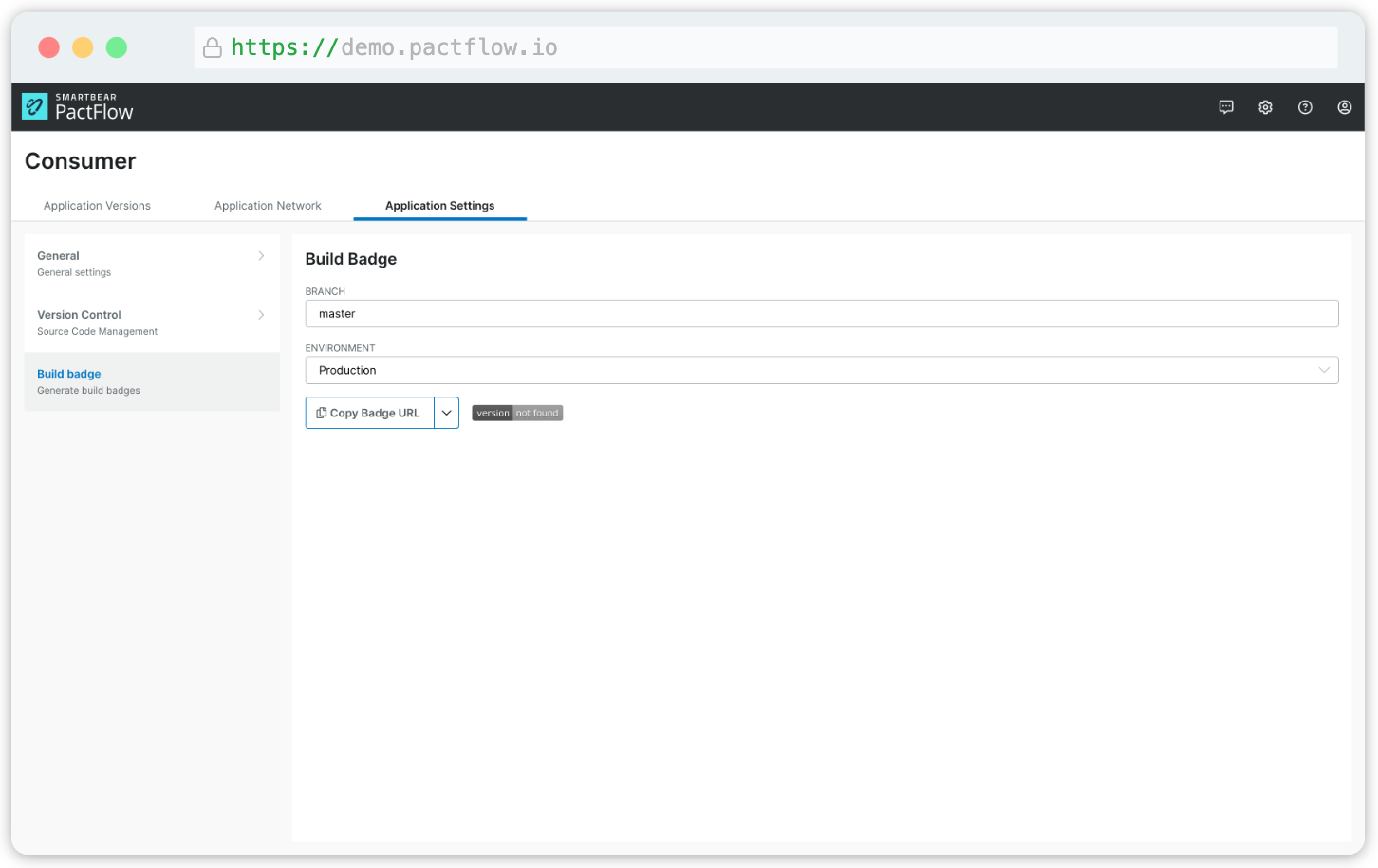1378x868 pixels.
Task: Click the red close window button
Action: [49, 47]
